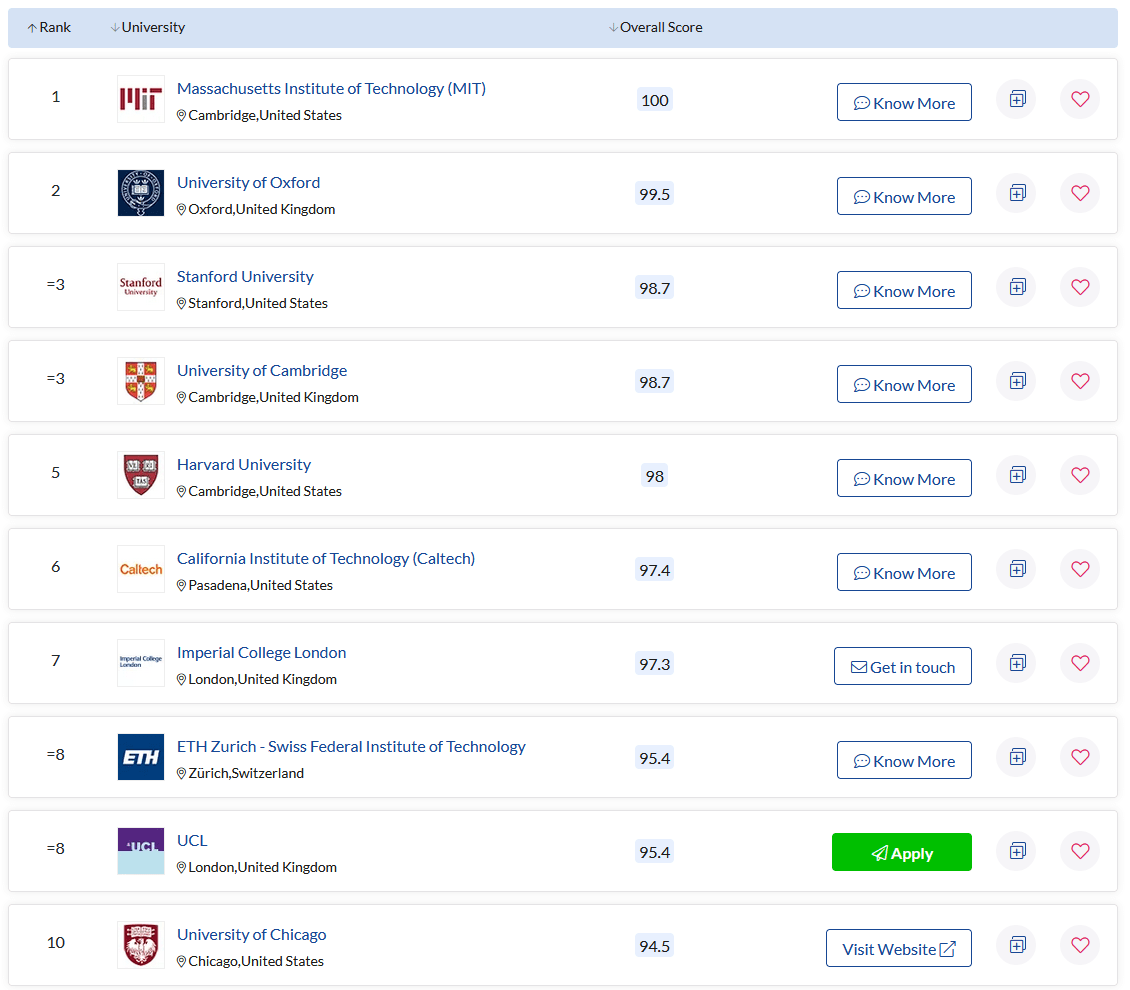Image resolution: width=1130 pixels, height=990 pixels.
Task: Click the University of Cambridge crest logo
Action: (x=141, y=381)
